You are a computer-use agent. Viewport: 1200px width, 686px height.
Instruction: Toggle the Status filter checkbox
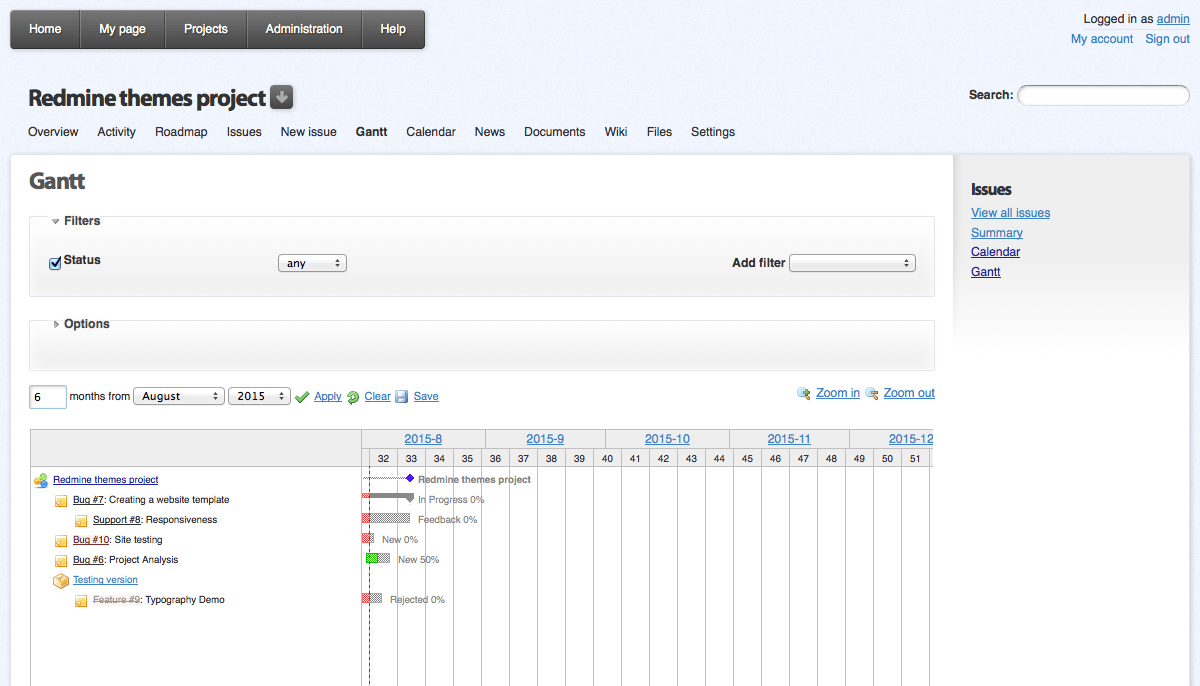pyautogui.click(x=55, y=264)
